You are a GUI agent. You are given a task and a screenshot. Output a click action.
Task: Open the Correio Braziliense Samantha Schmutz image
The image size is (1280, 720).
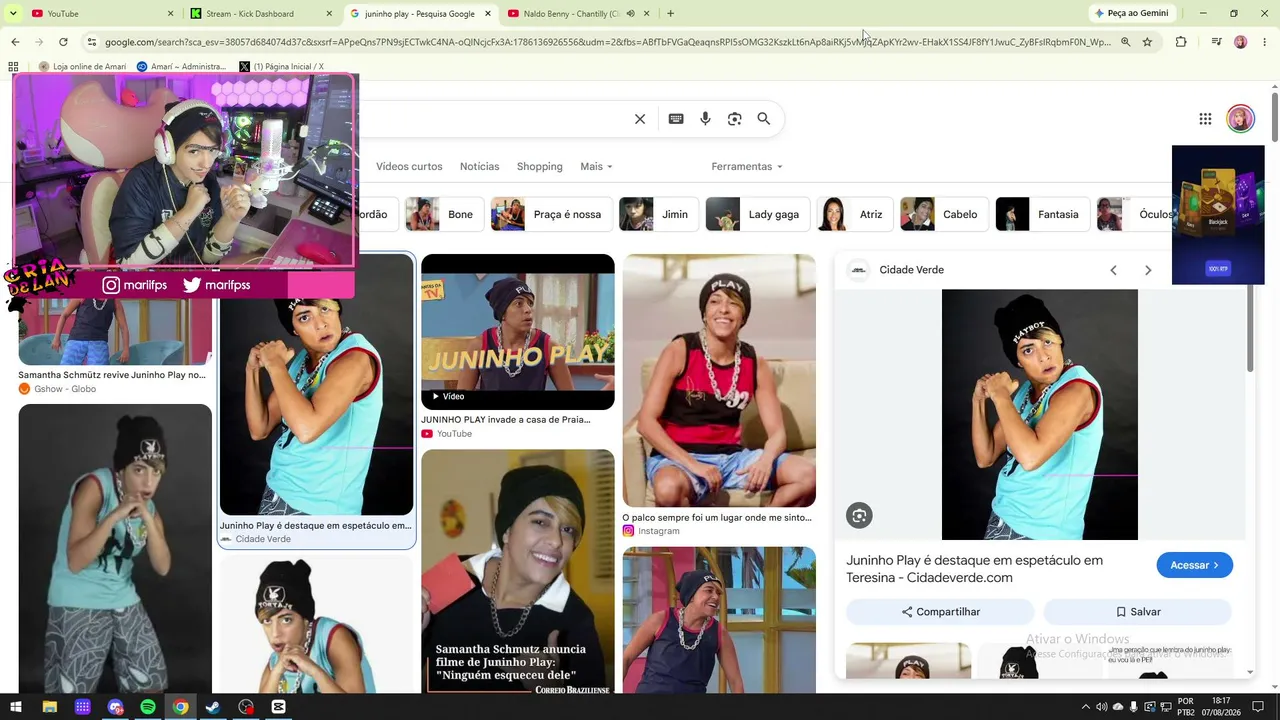click(x=518, y=571)
